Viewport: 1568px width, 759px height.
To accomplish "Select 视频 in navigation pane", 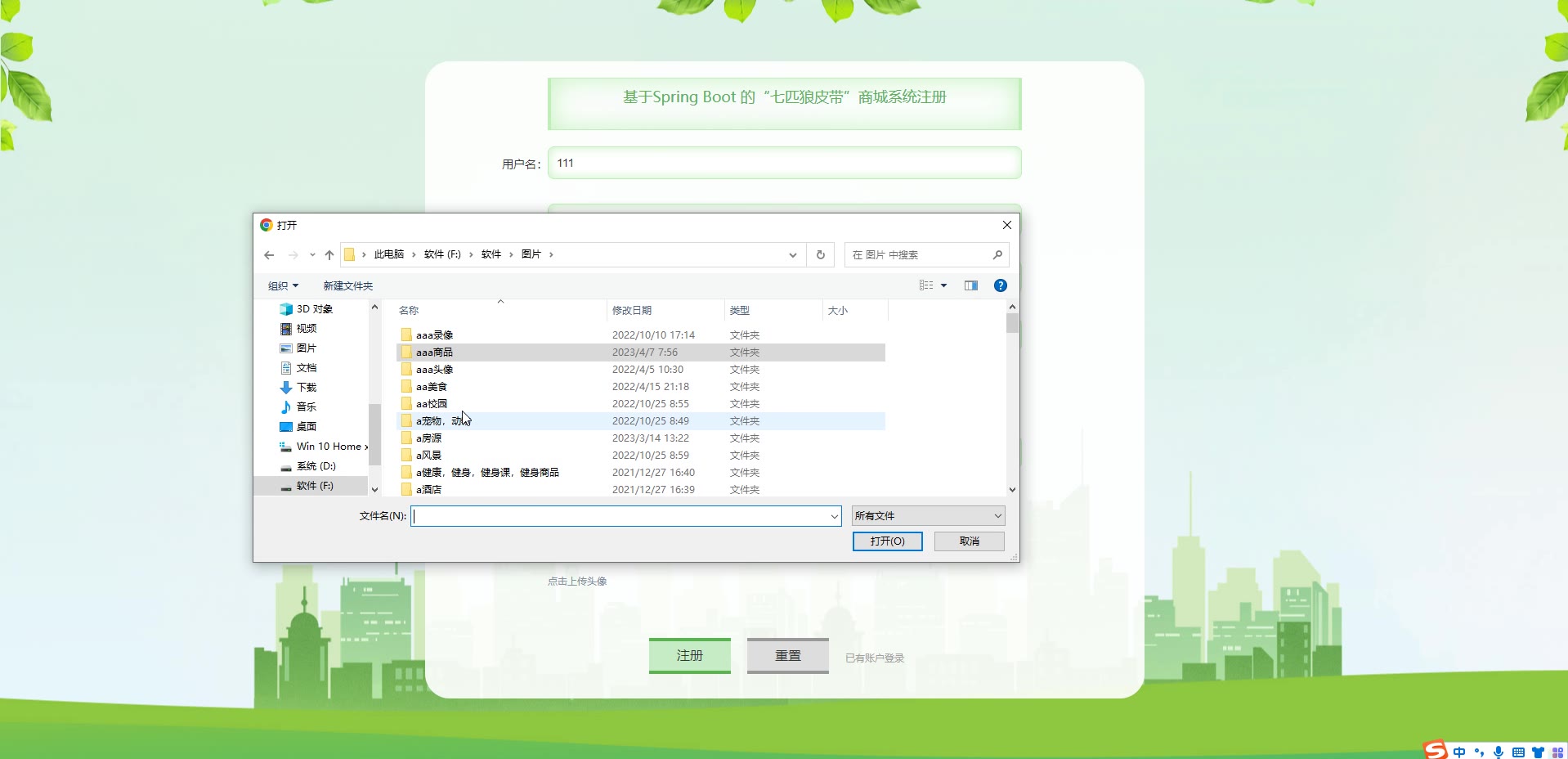I will [307, 329].
